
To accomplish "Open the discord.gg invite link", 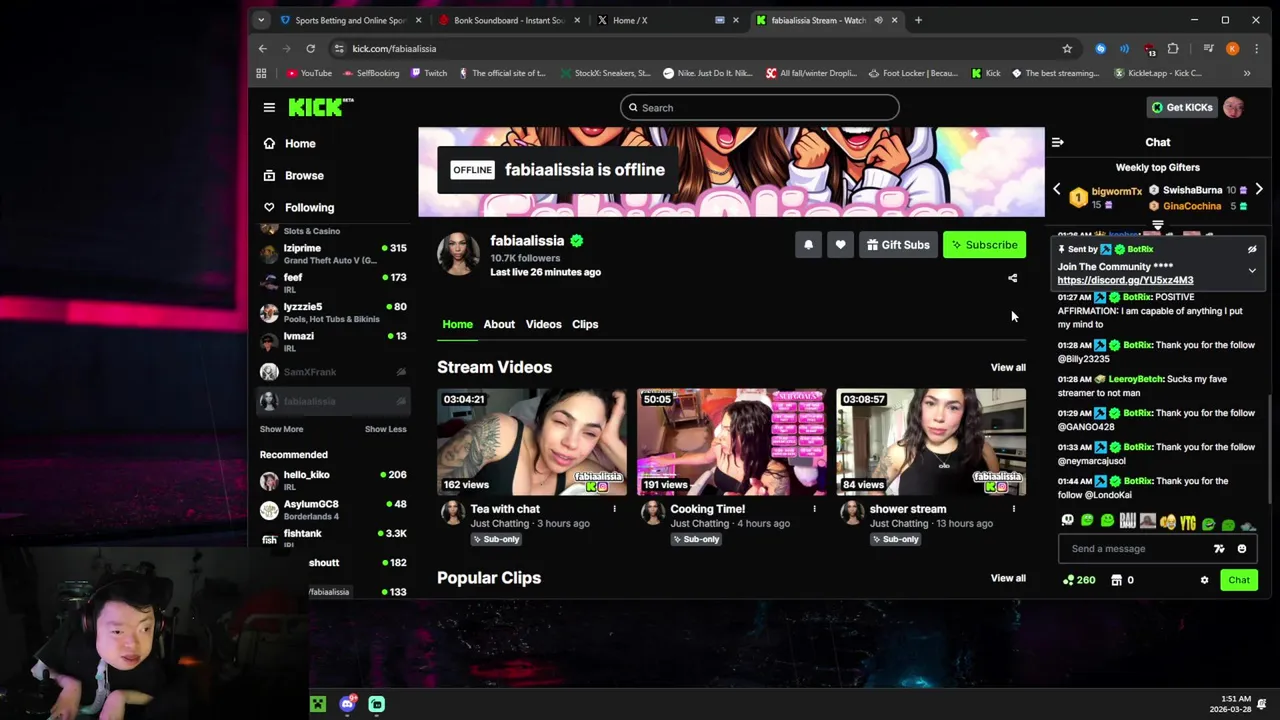I will coord(1125,281).
